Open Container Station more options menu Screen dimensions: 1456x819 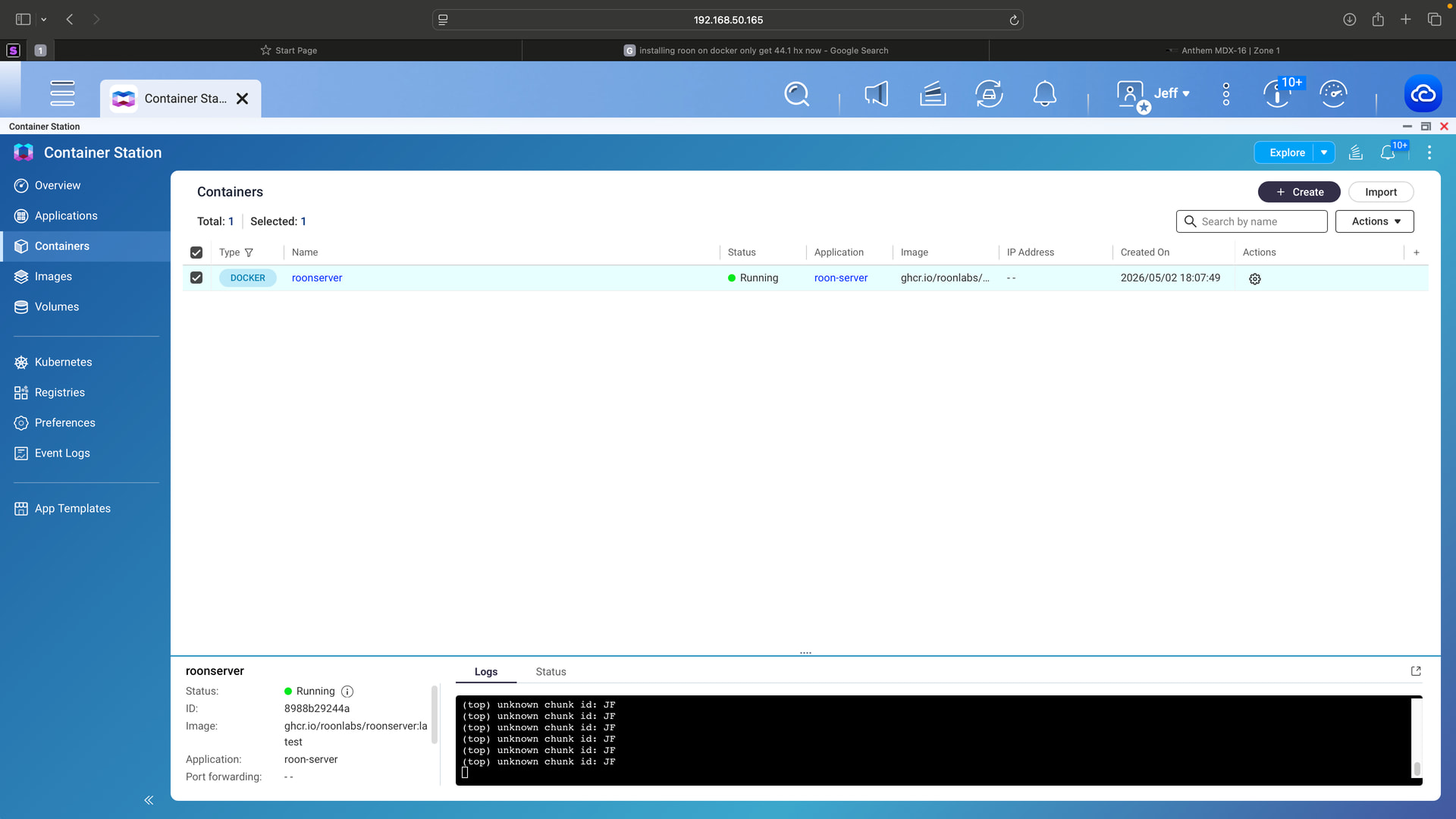pyautogui.click(x=1429, y=152)
